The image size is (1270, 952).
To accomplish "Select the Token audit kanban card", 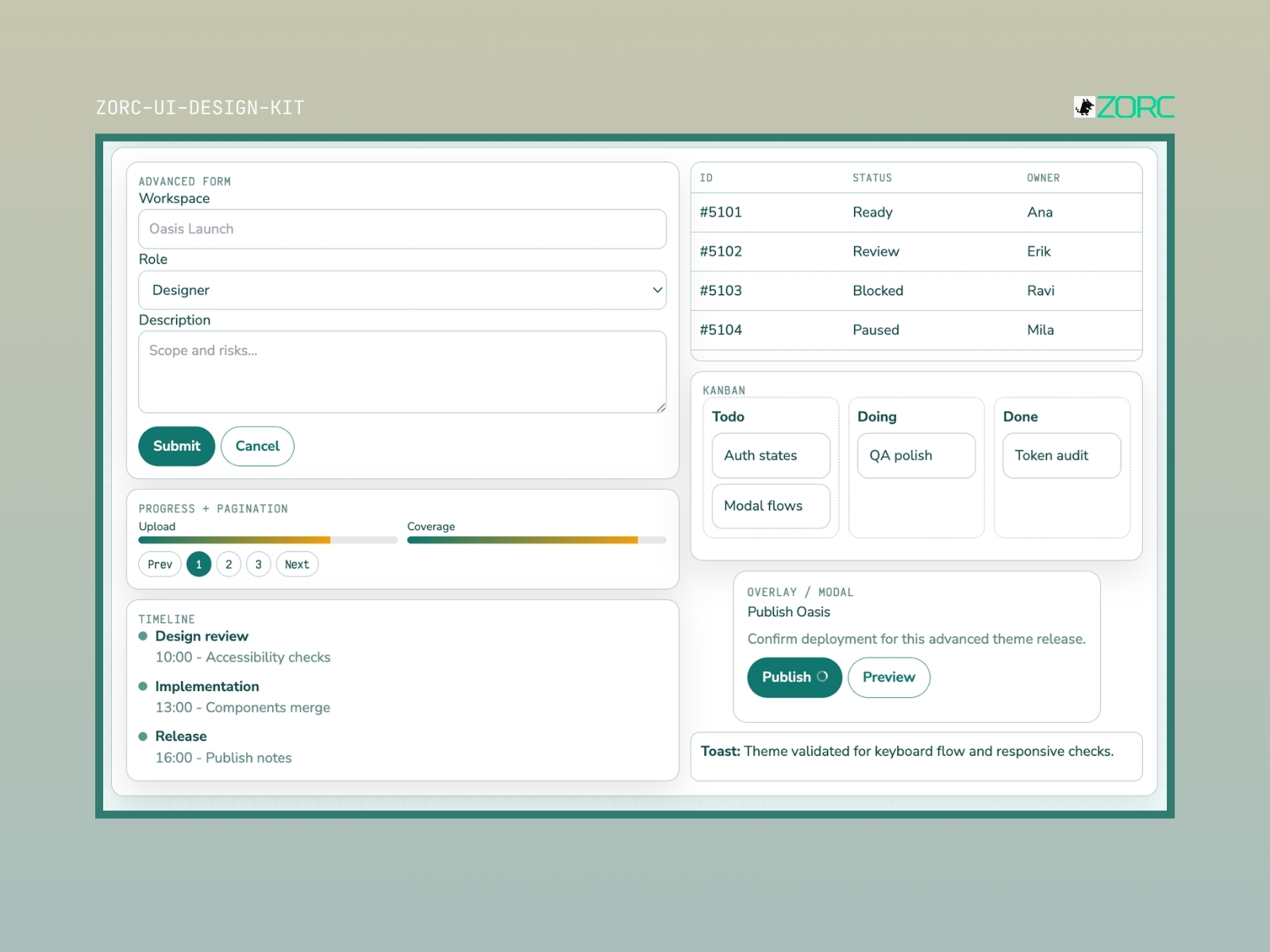I will pyautogui.click(x=1062, y=455).
